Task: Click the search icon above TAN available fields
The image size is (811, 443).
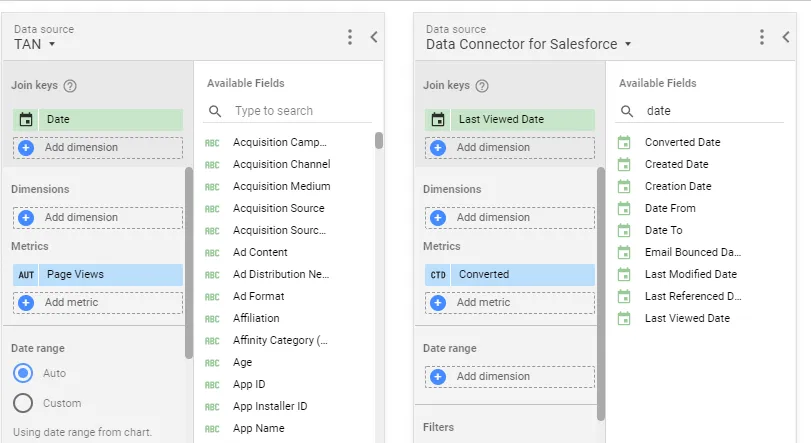Action: 215,111
